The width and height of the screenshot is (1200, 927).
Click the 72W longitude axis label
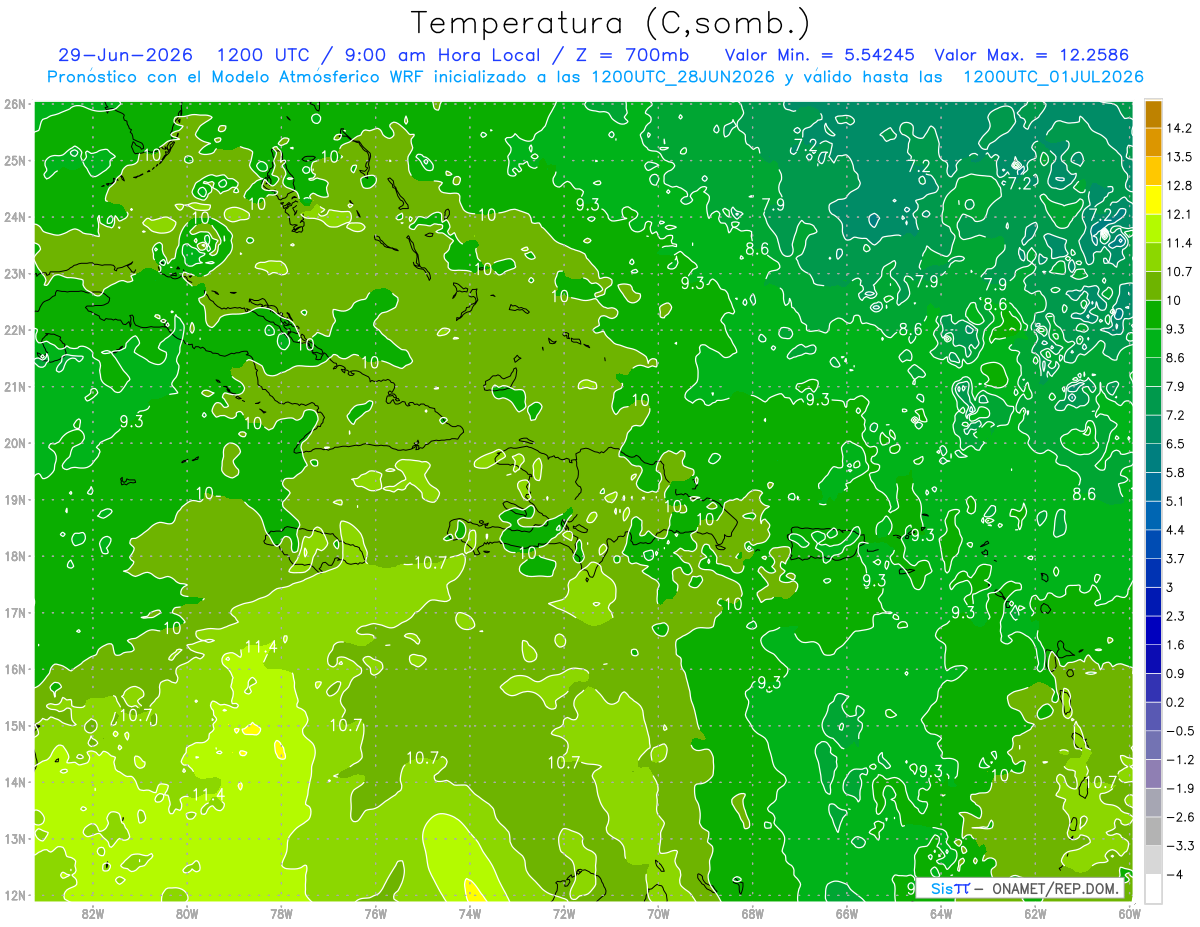coord(564,912)
